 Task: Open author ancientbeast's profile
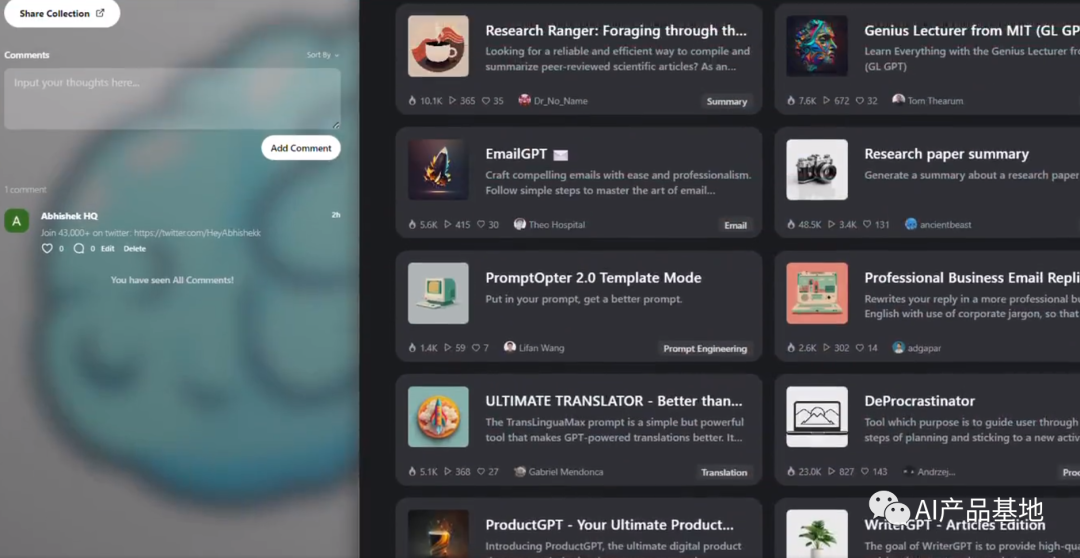pos(938,225)
